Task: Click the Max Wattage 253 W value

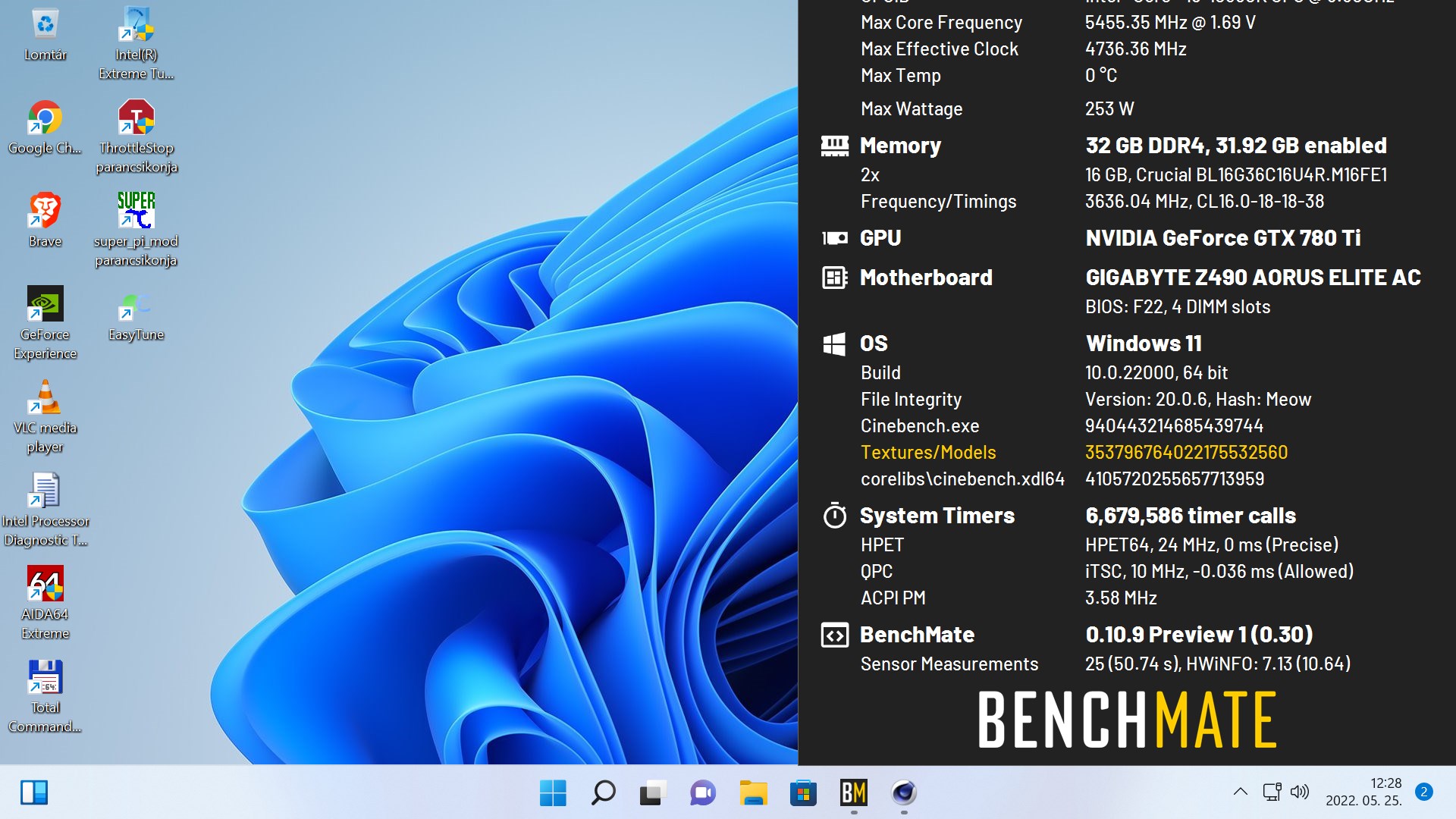Action: 1109,109
